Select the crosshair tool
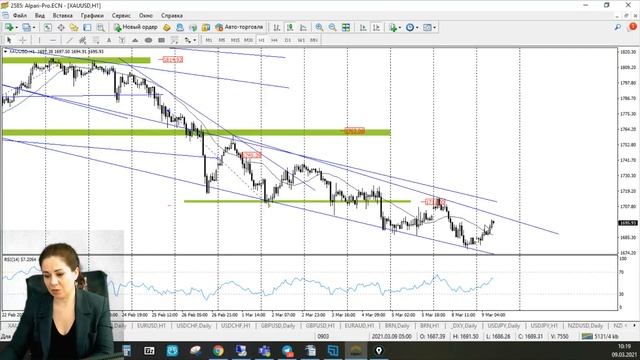640x360 pixels. click(x=23, y=40)
